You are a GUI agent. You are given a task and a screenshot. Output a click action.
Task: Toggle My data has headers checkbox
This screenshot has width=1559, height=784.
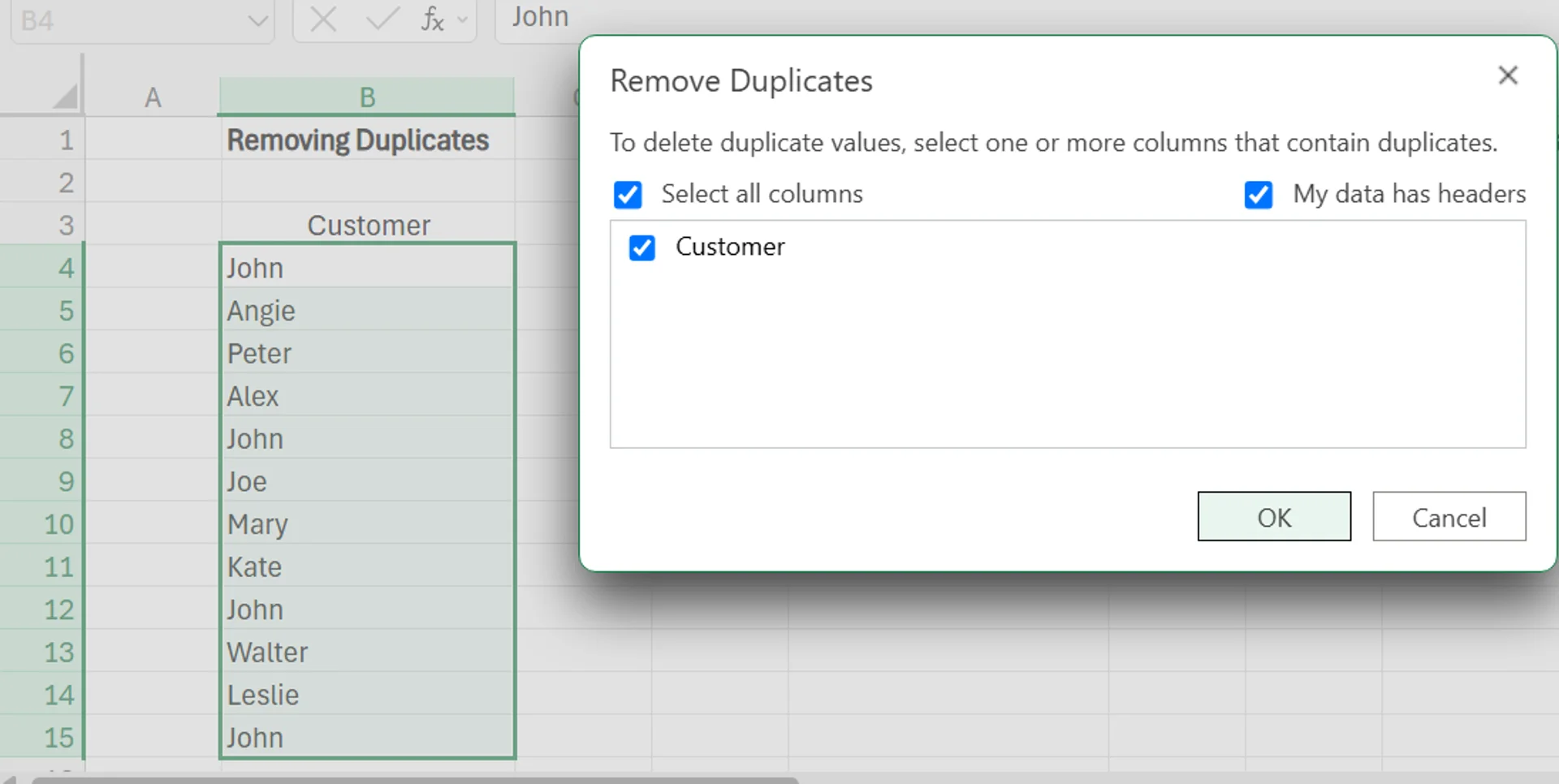coord(1259,195)
